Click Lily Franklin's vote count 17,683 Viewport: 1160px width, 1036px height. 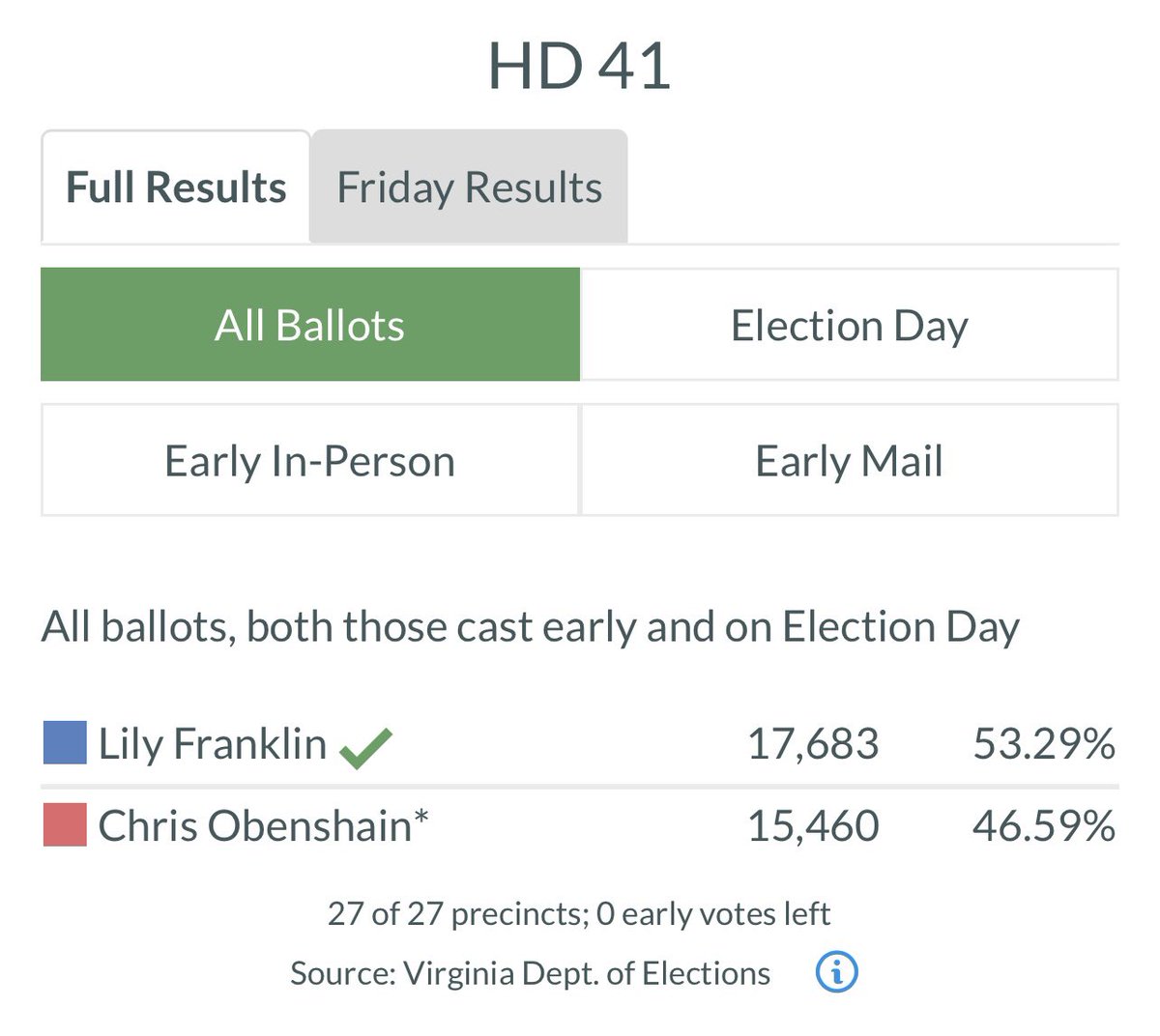pyautogui.click(x=813, y=744)
